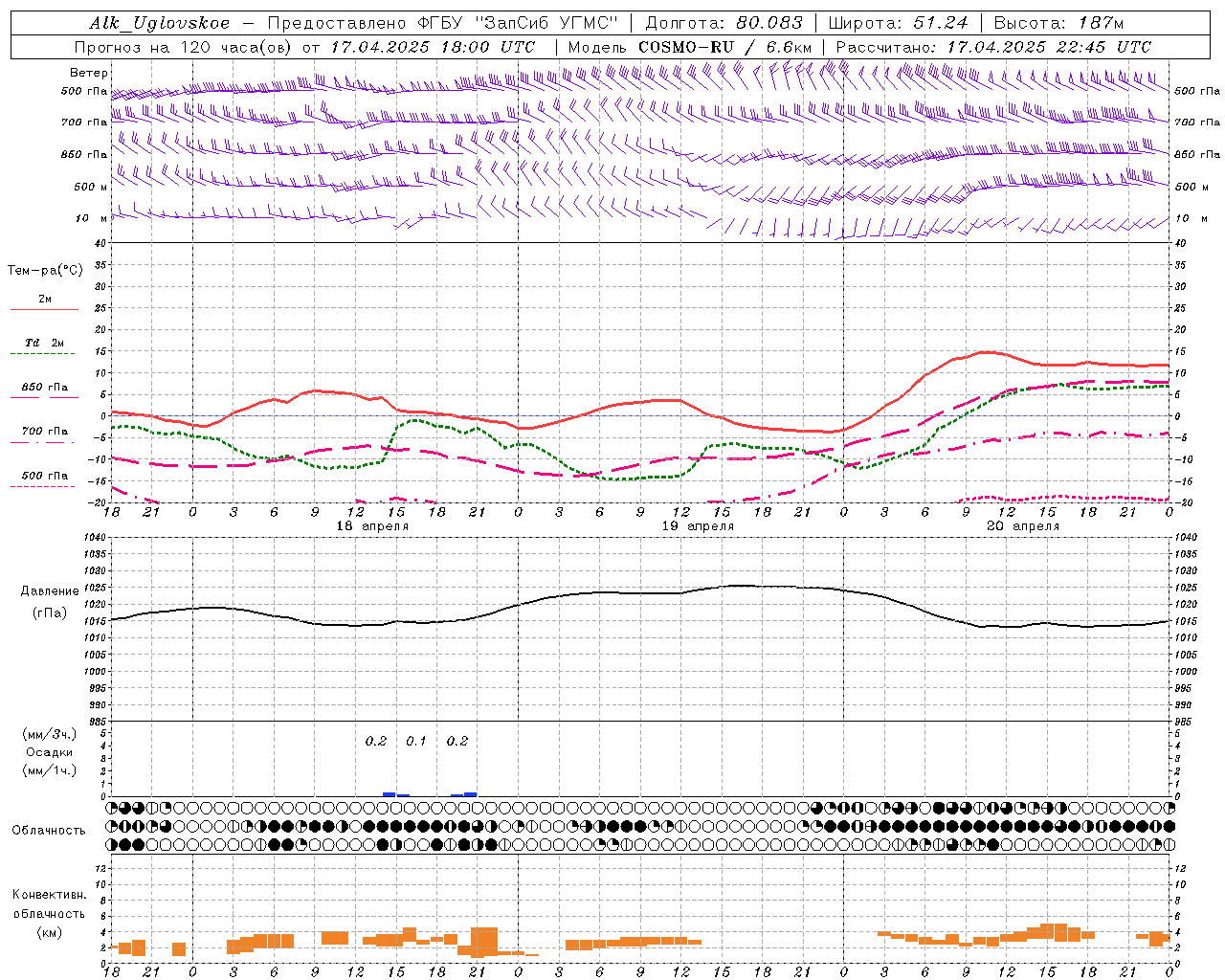The image size is (1225, 980).
Task: Click the '(км)' unit under convective cloudiness
Action: pos(49,932)
